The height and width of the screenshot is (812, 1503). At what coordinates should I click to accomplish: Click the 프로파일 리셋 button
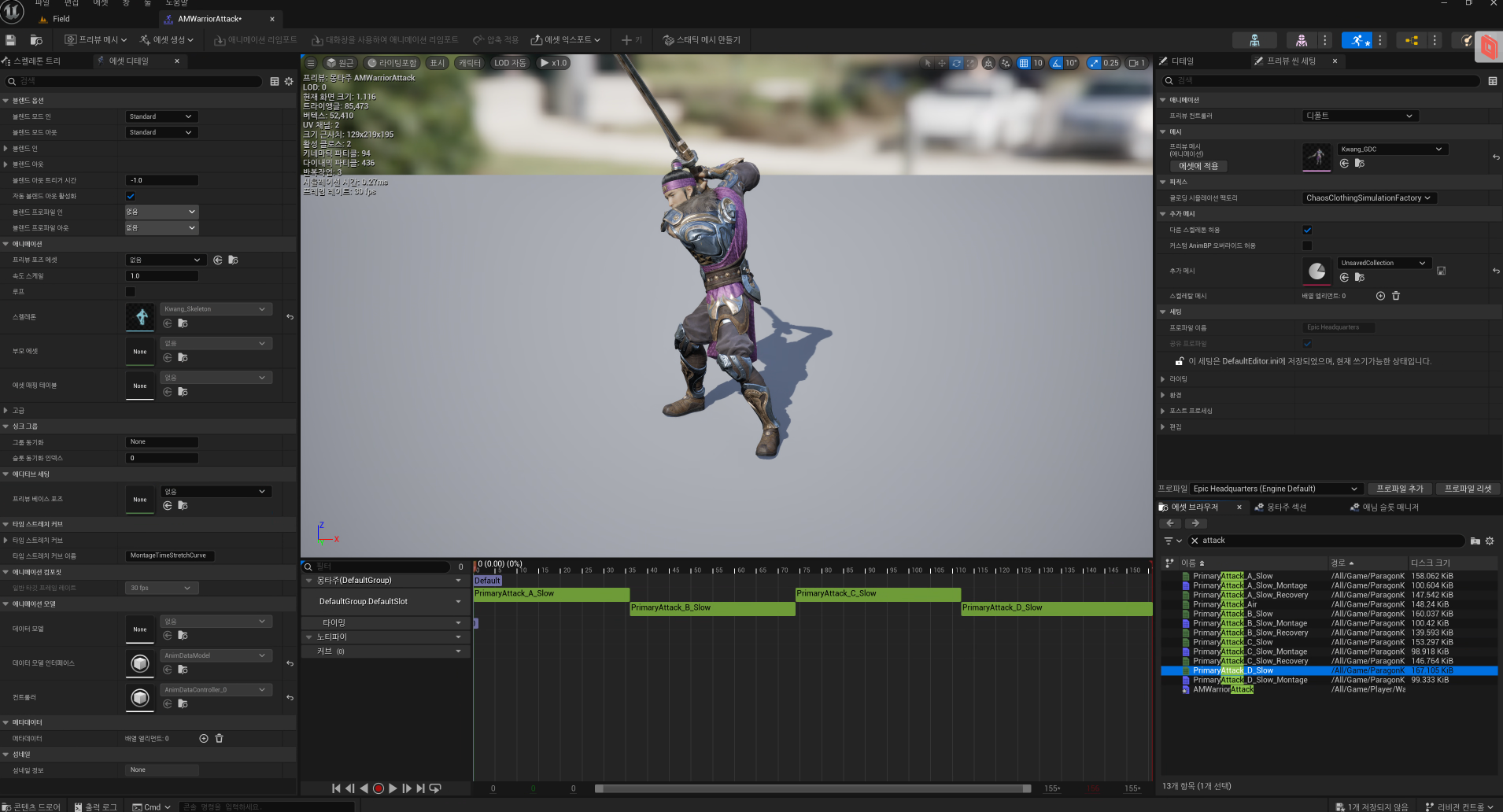[x=1468, y=489]
